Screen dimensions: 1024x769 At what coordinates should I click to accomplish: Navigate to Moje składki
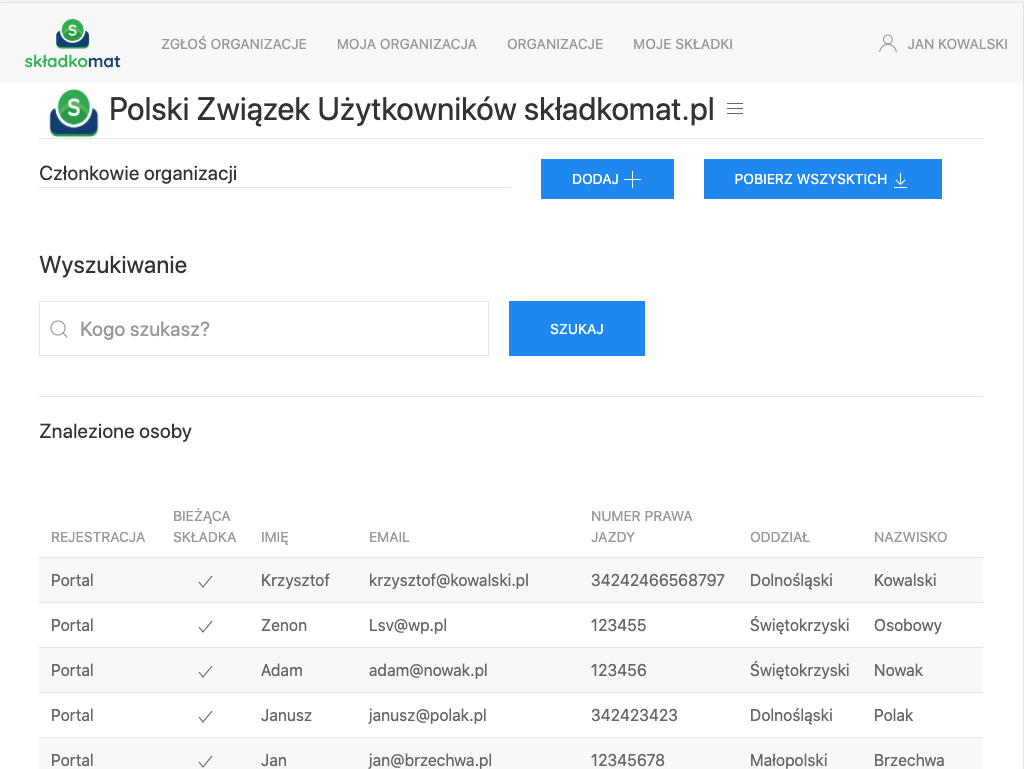point(682,44)
